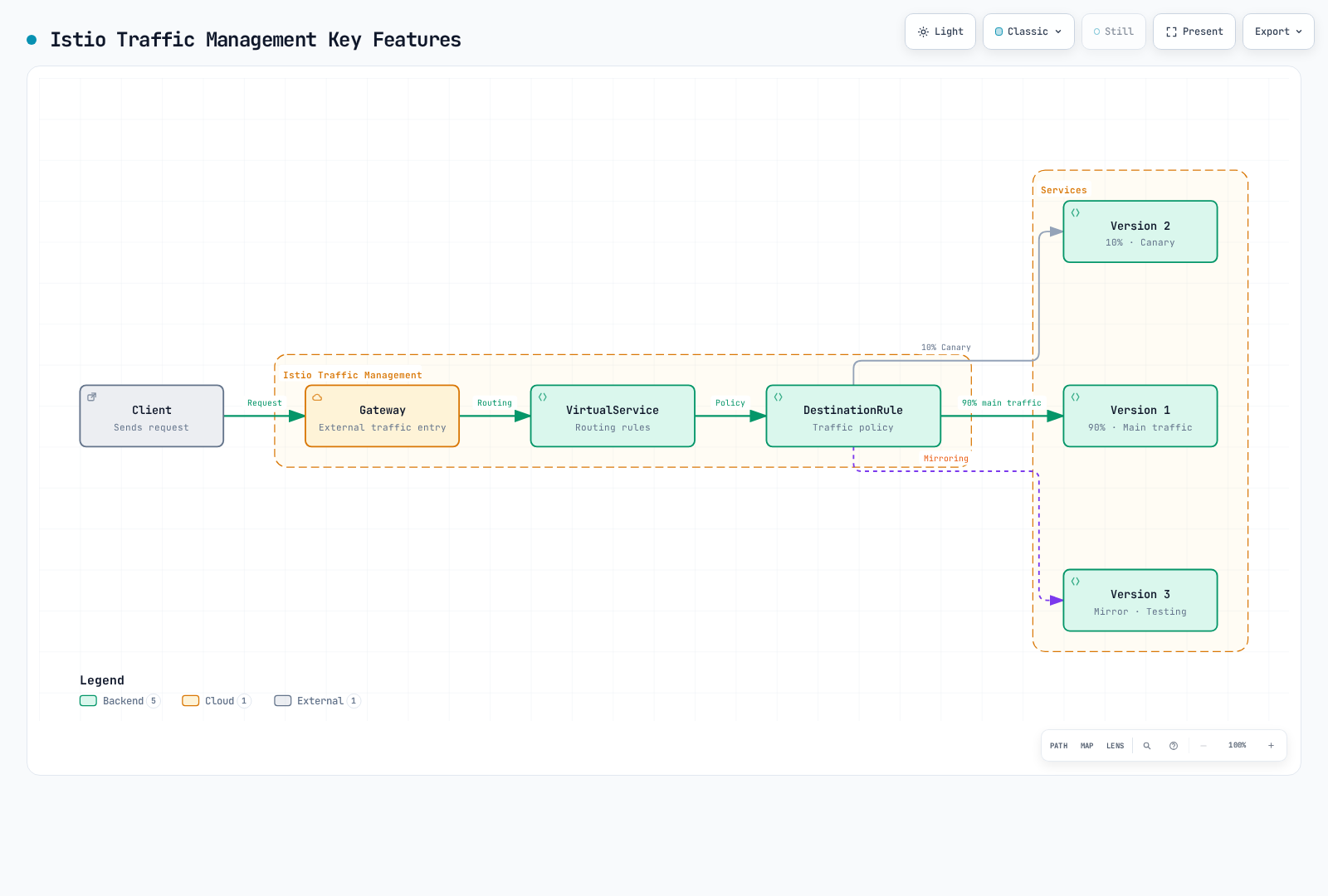Click the cloud icon on Gateway

[317, 397]
